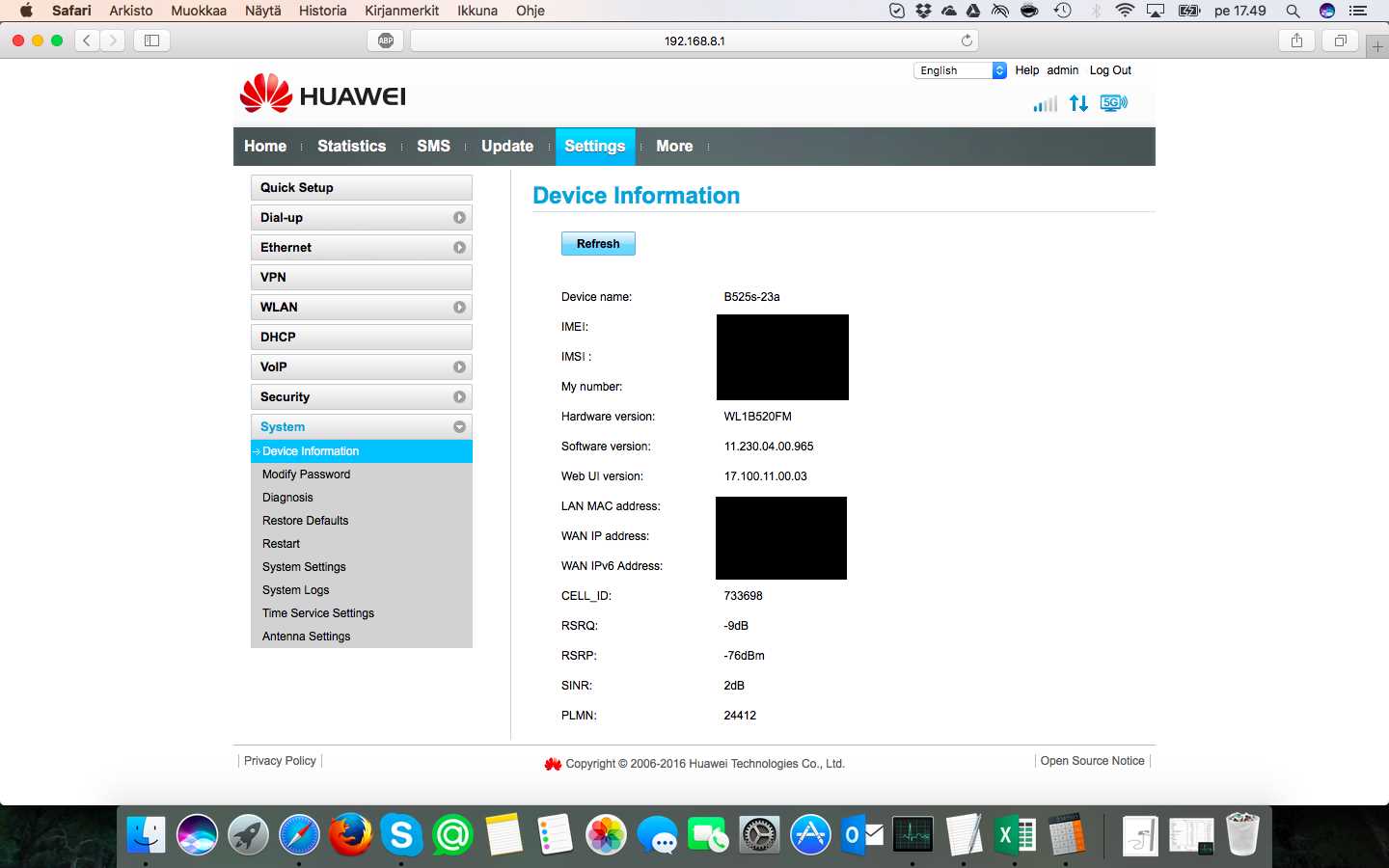Open the AdBlock Plus extension icon

coord(386,41)
